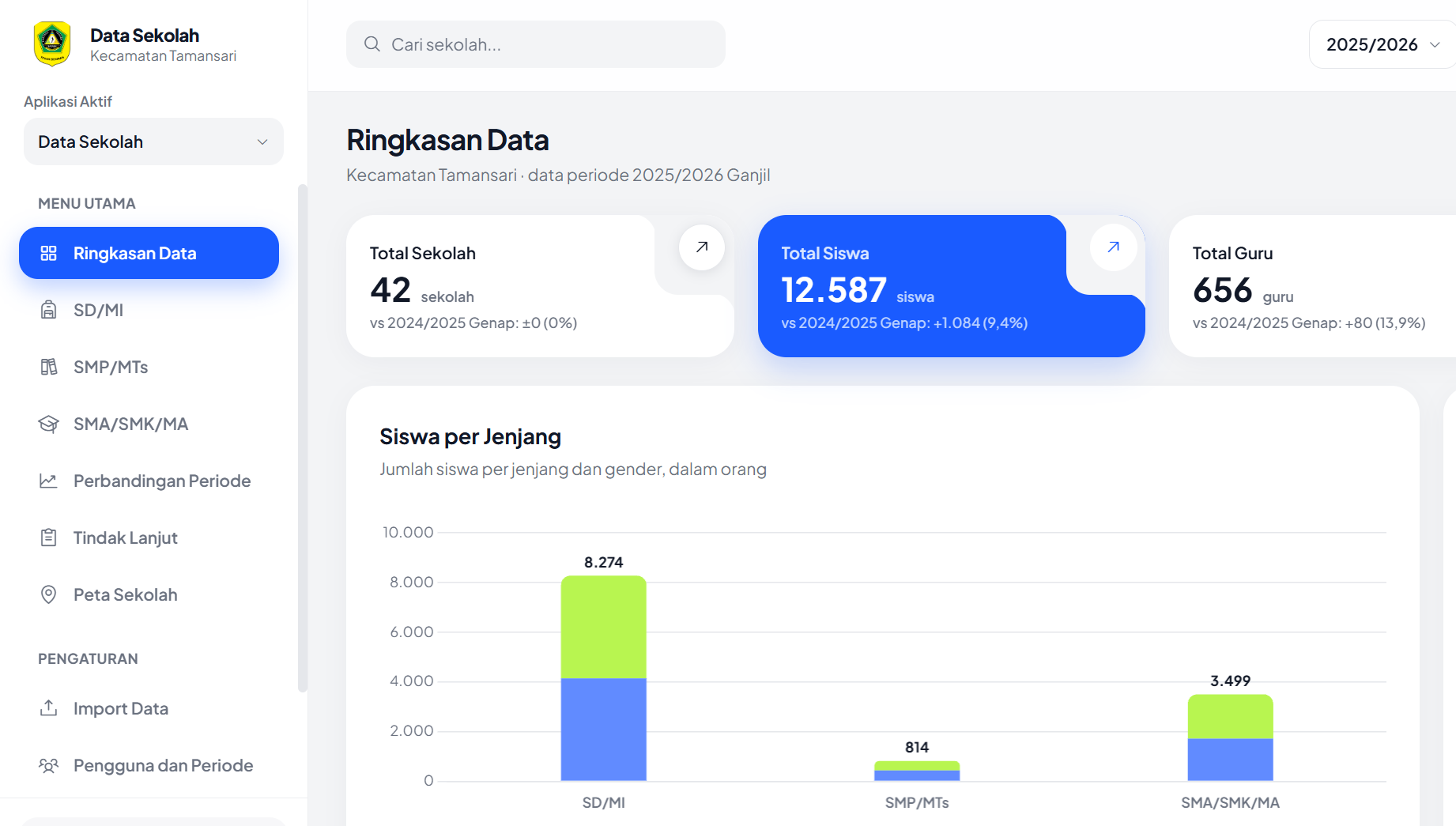The height and width of the screenshot is (826, 1456).
Task: Click the Data Sekolah crest logo
Action: (x=52, y=44)
